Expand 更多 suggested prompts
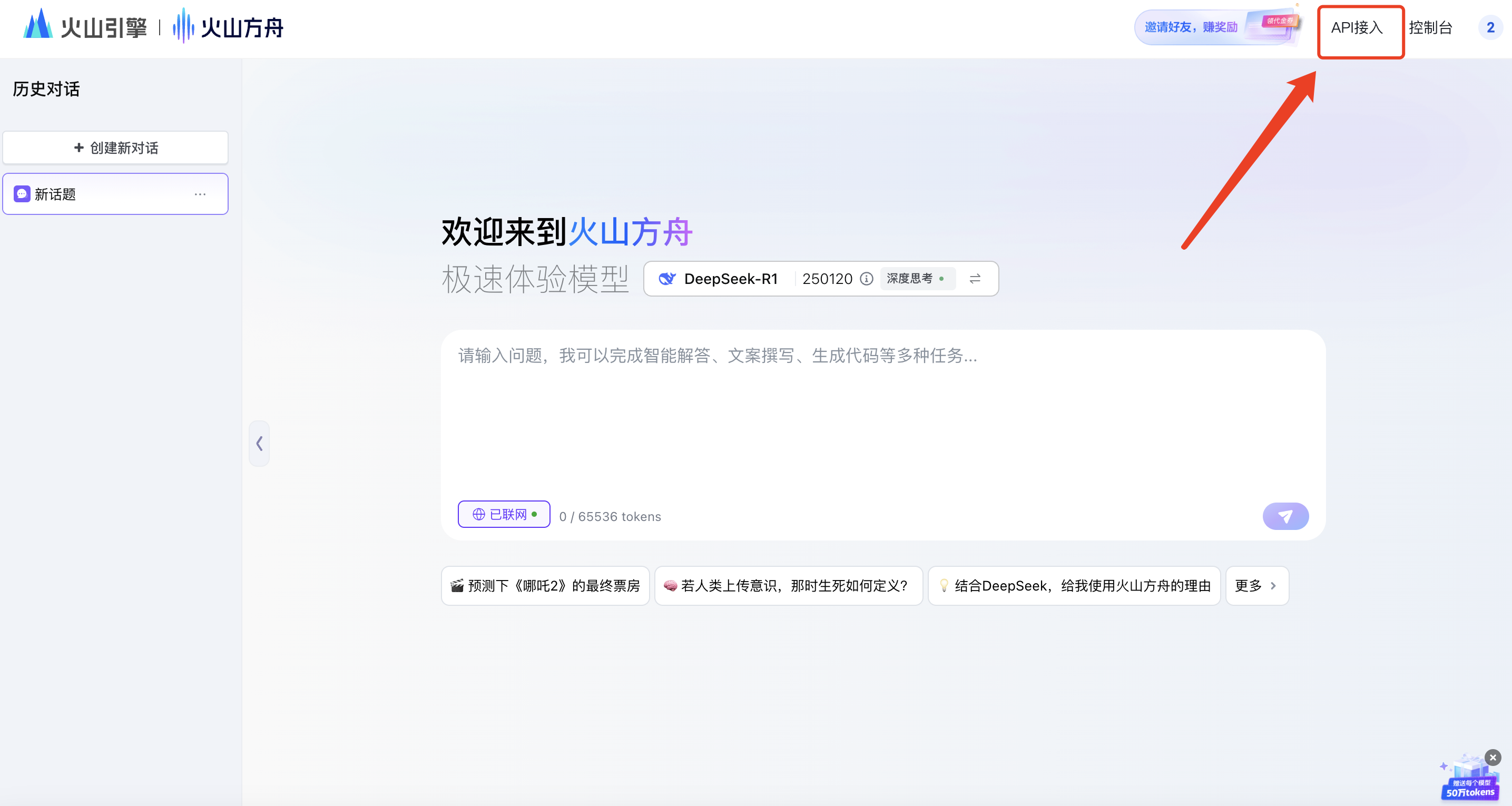Image resolution: width=1512 pixels, height=806 pixels. pos(1256,585)
